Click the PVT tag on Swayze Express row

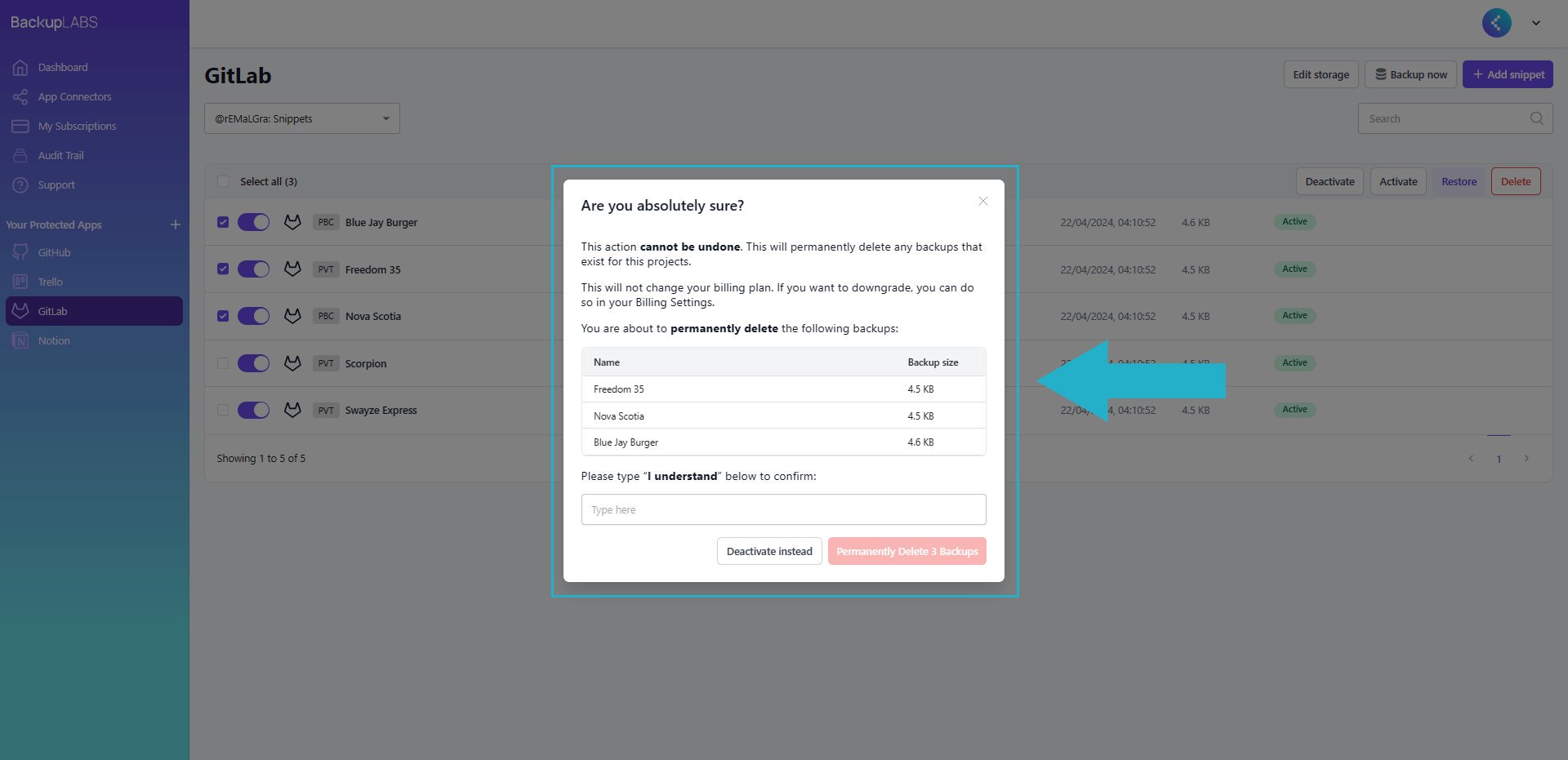pos(326,411)
